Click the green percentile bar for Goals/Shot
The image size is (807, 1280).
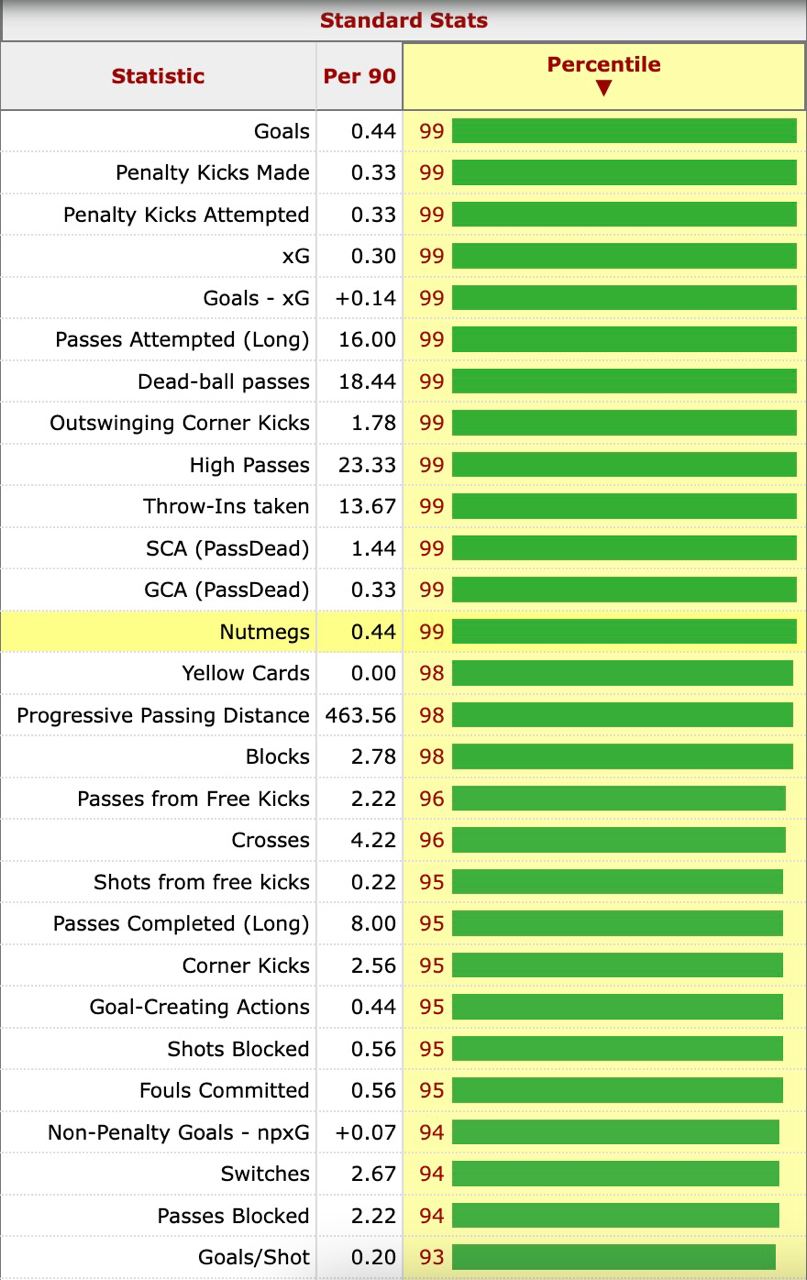click(x=613, y=1257)
